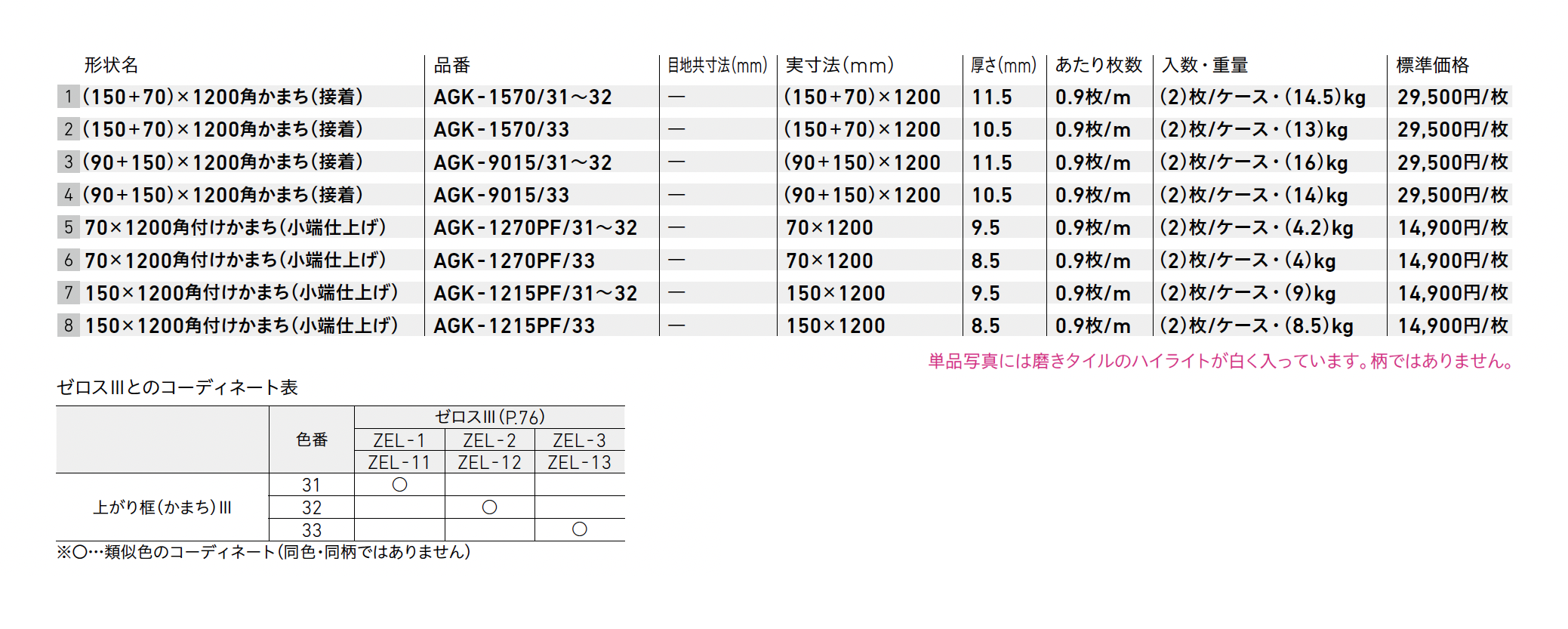Click the 上がり框(かまち)III row label
Viewport: 1568px width, 629px height.
click(162, 507)
